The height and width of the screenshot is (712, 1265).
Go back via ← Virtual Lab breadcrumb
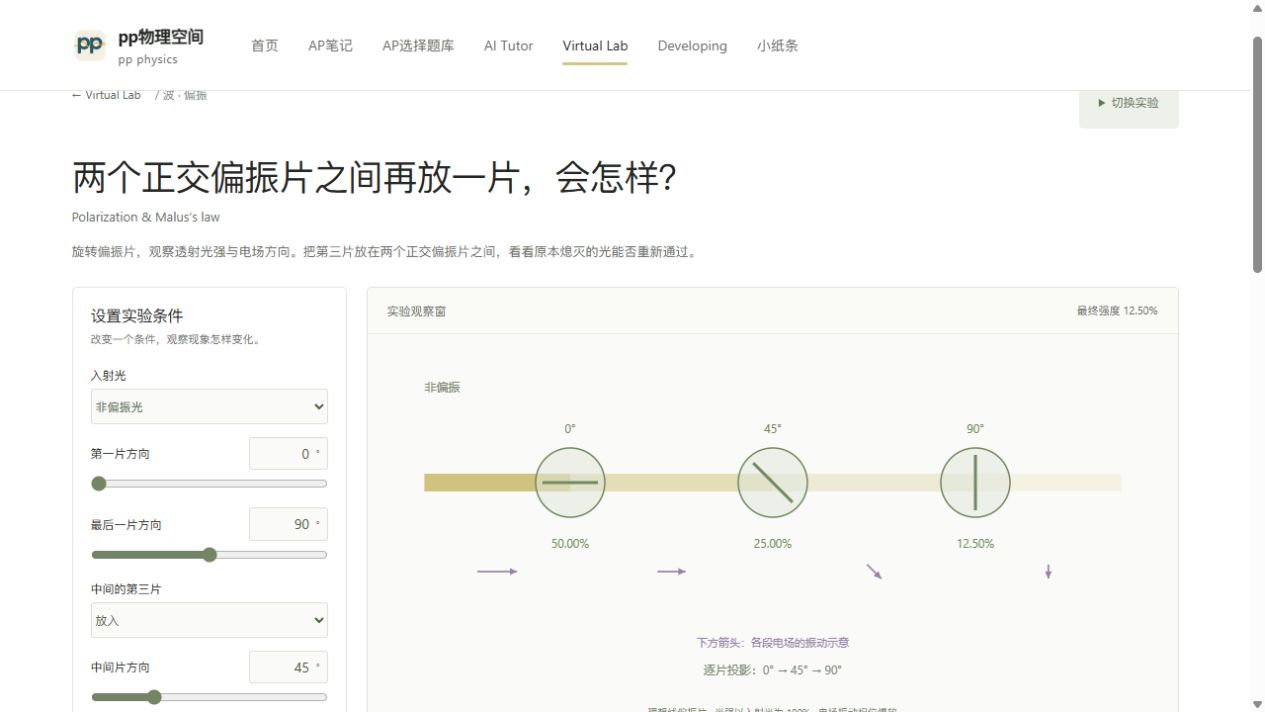(106, 95)
